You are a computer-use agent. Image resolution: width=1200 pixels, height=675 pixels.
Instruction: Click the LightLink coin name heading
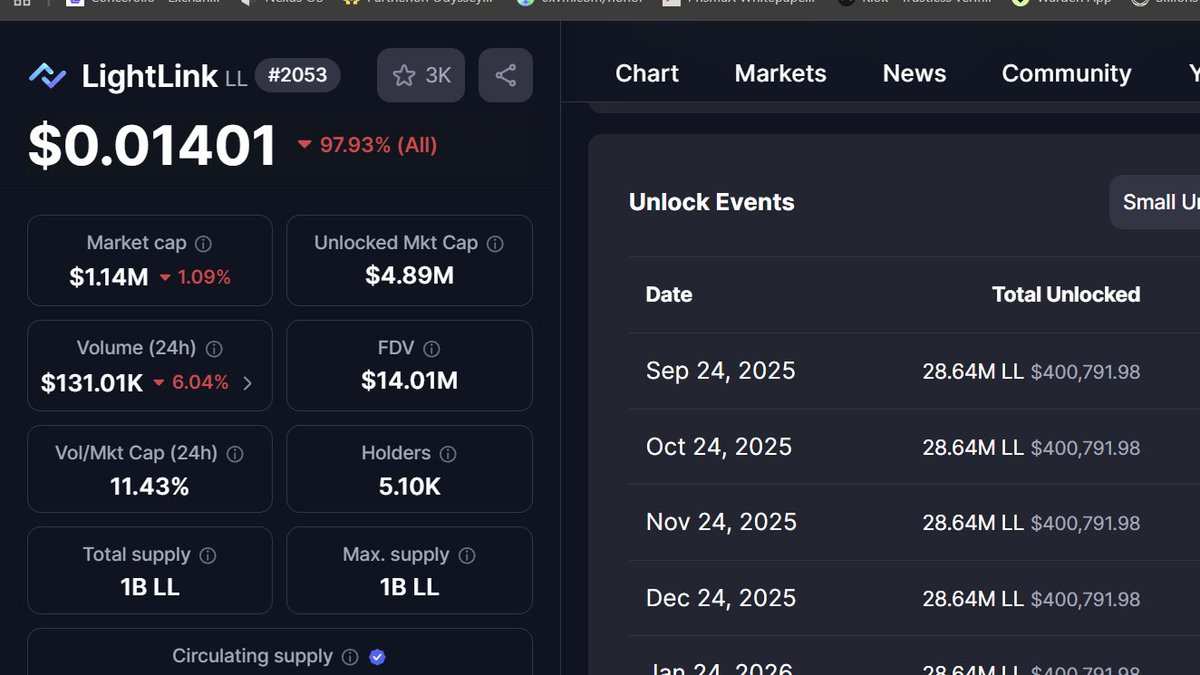[x=150, y=76]
